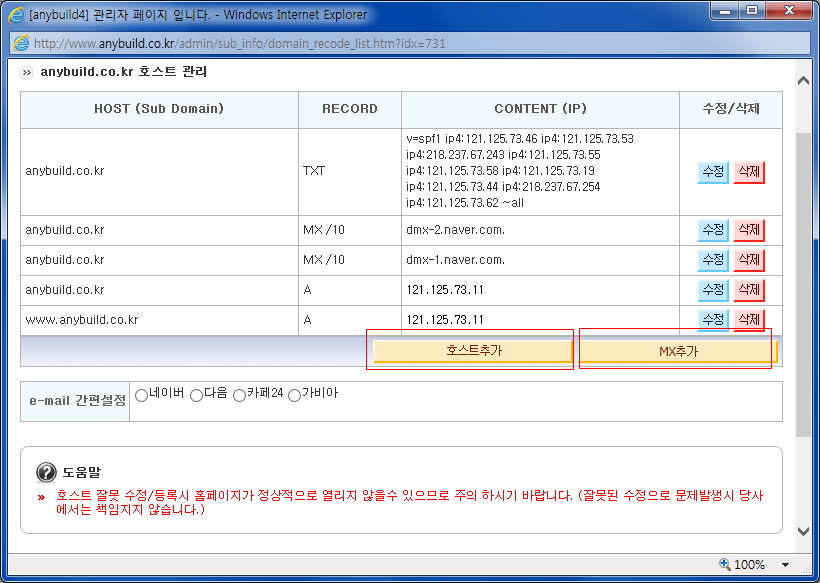Click the zoom magnifier icon in status bar

coord(724,564)
